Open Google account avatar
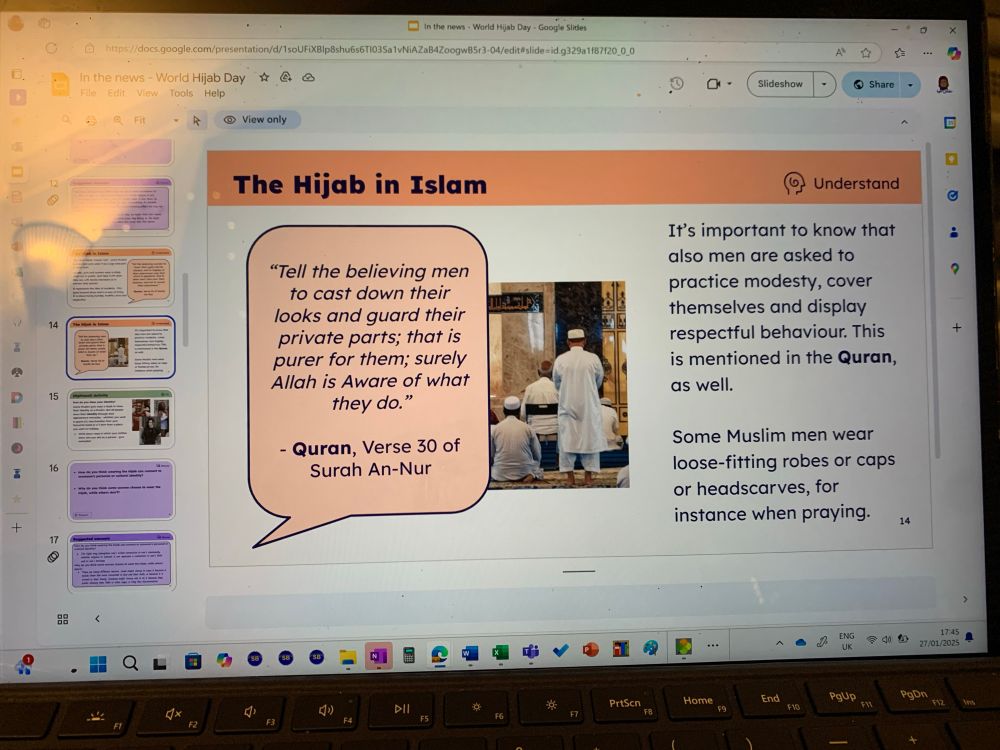The height and width of the screenshot is (750, 1000). (943, 84)
